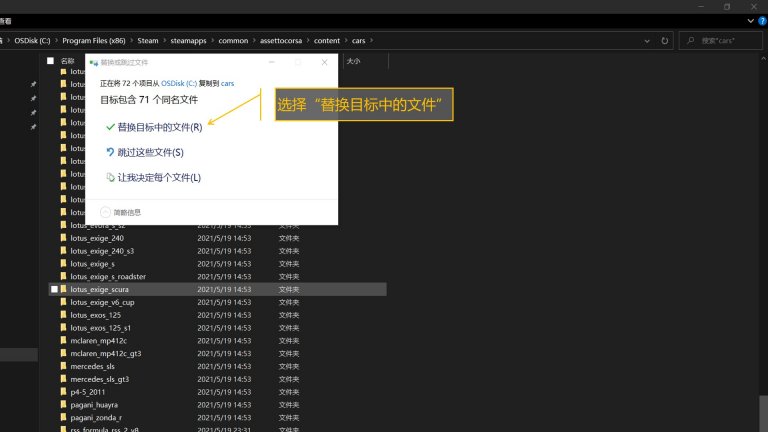The height and width of the screenshot is (432, 768).
Task: Go to steamapps breadcrumb
Action: click(x=188, y=41)
